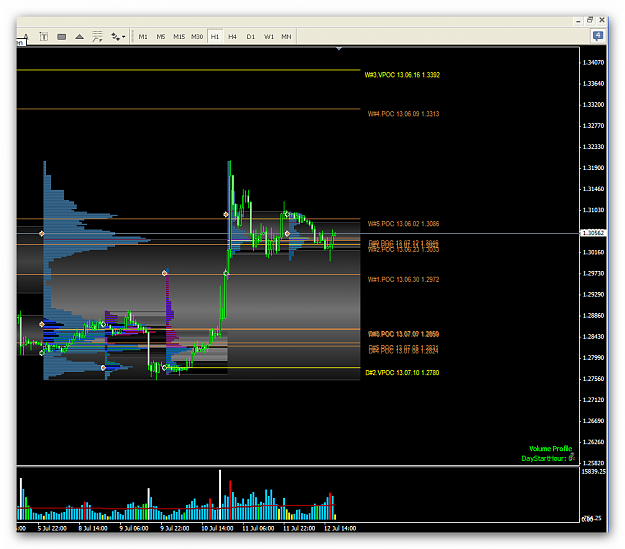Select the rectangle drawing tool
The width and height of the screenshot is (625, 549).
pyautogui.click(x=61, y=37)
